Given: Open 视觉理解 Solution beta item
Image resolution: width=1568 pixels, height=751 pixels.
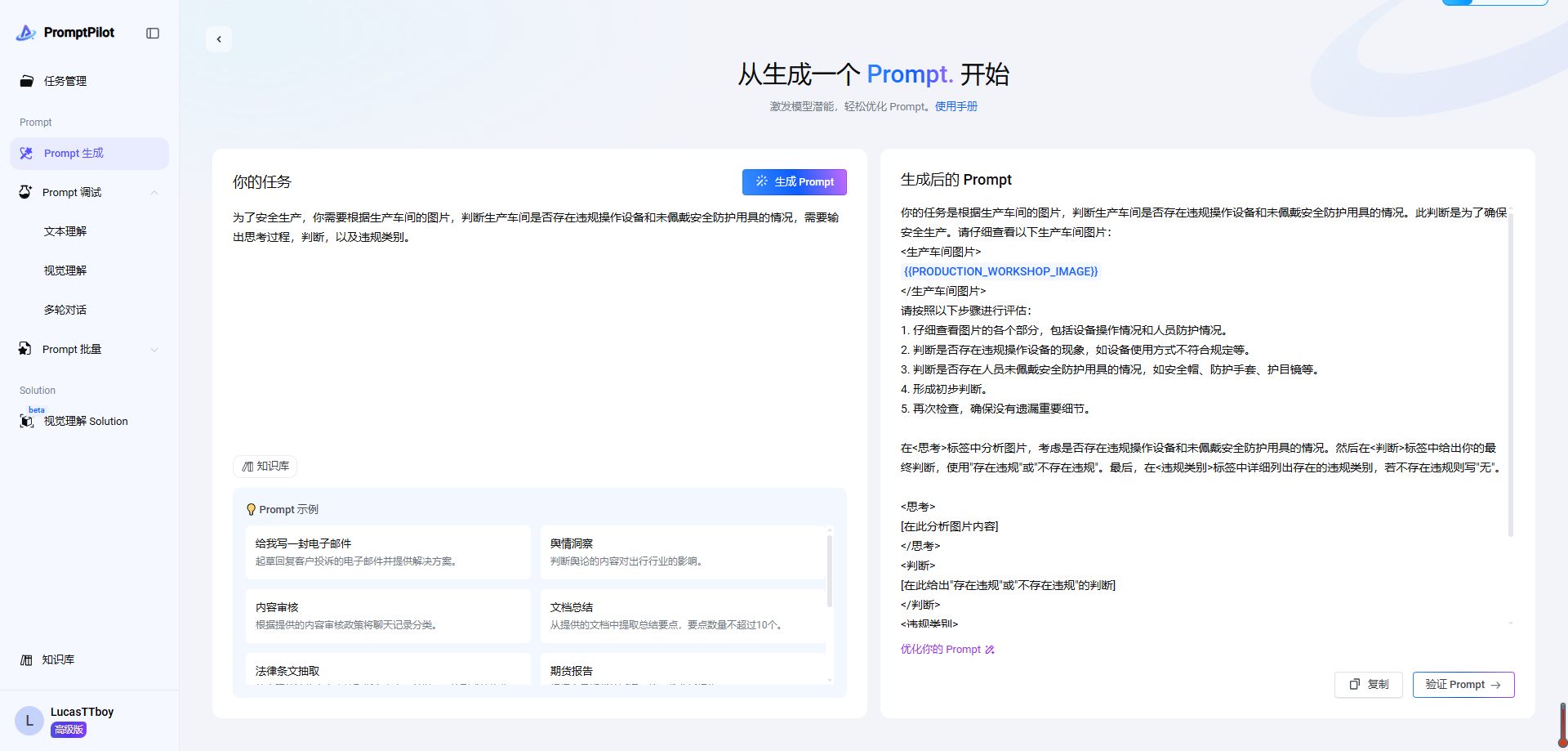Looking at the screenshot, I should [x=85, y=421].
